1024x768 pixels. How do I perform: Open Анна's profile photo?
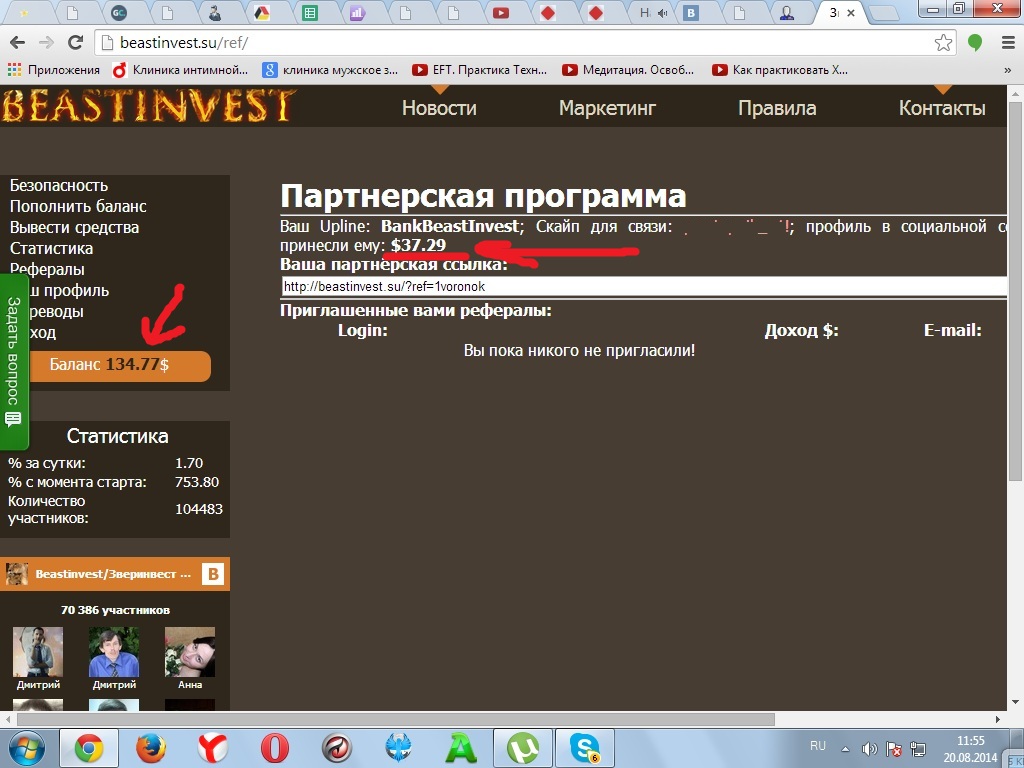tap(190, 652)
